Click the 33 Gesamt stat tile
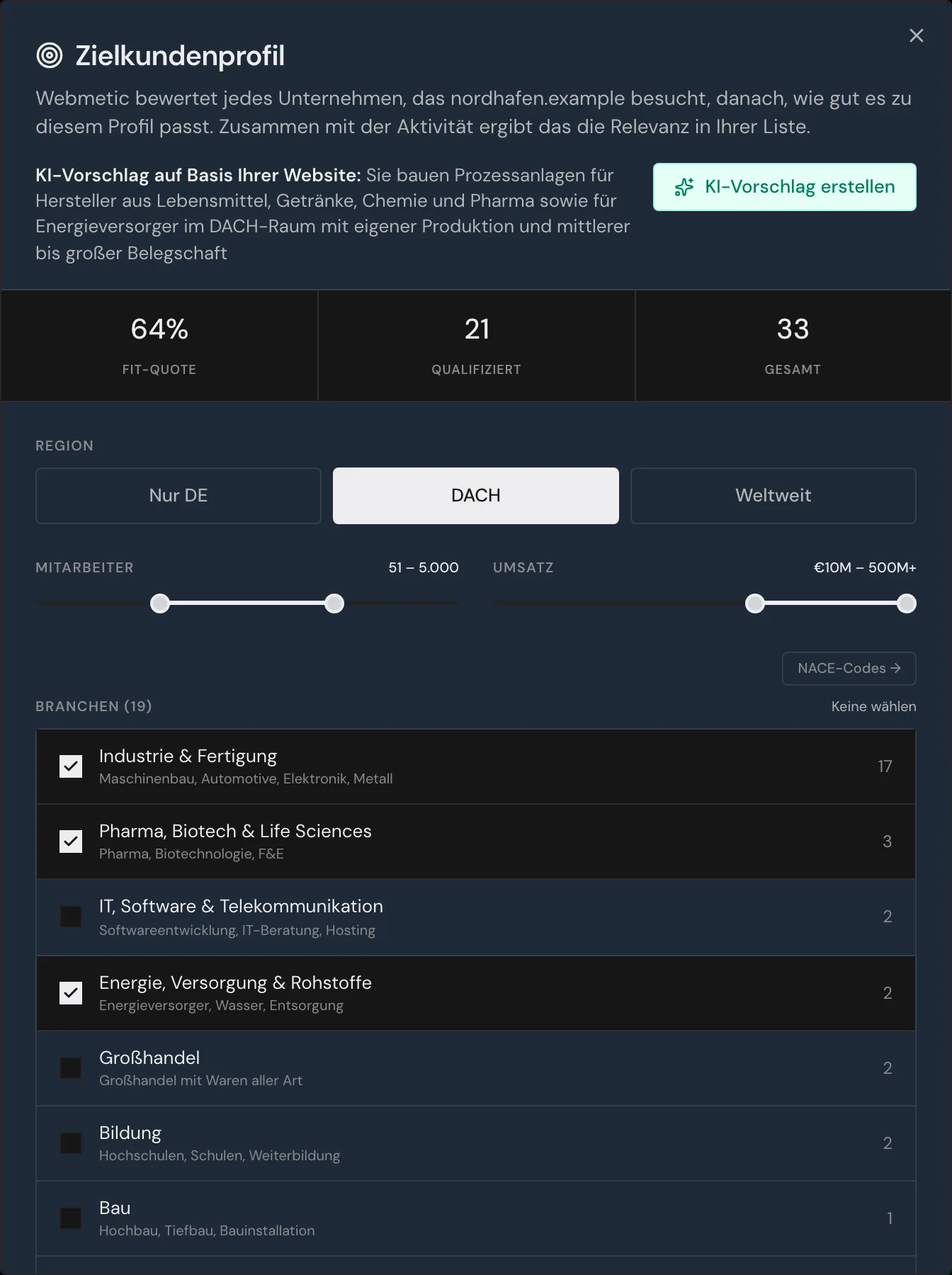Screen dimensions: 952x1275 [x=793, y=346]
